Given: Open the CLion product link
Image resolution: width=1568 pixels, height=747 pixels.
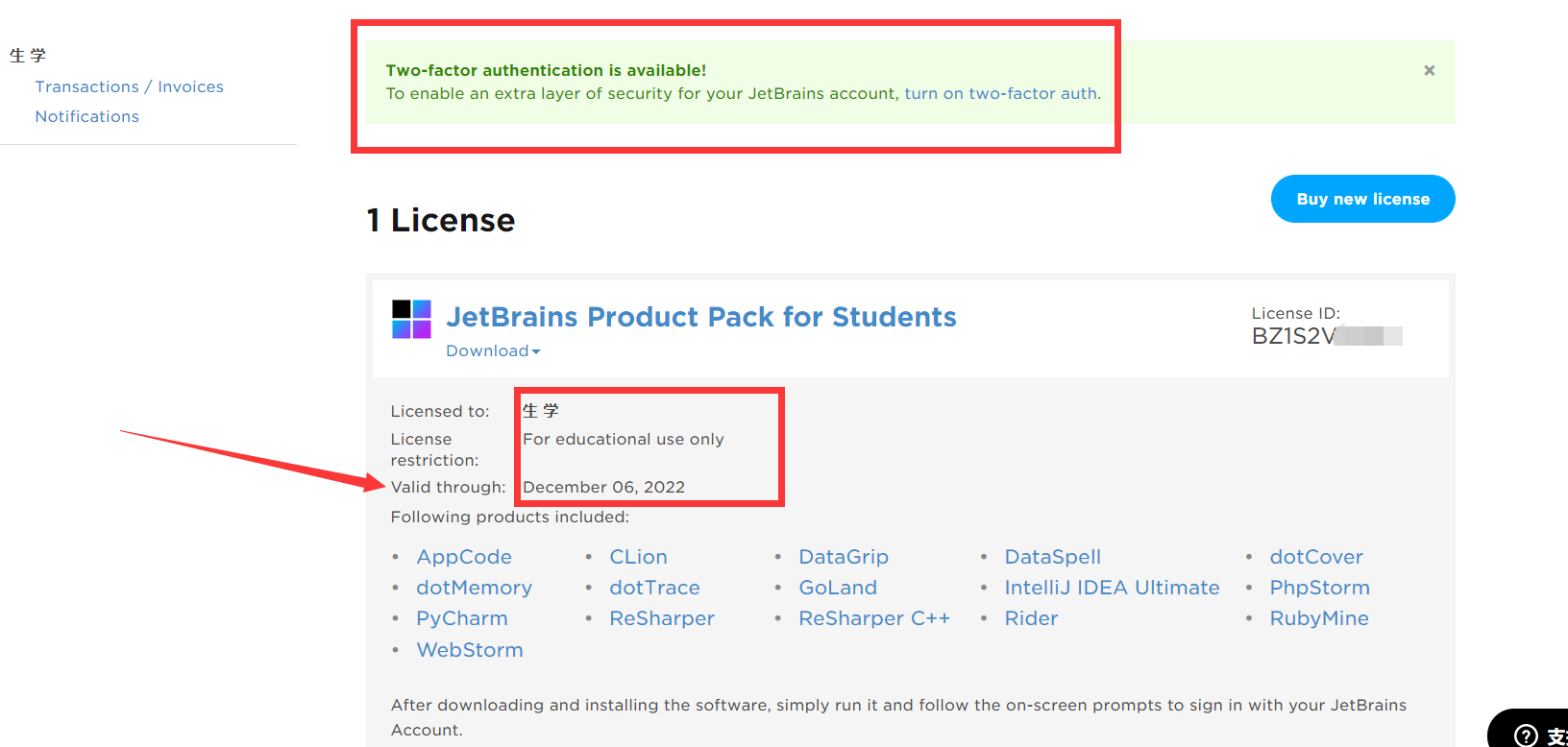Looking at the screenshot, I should 638,557.
